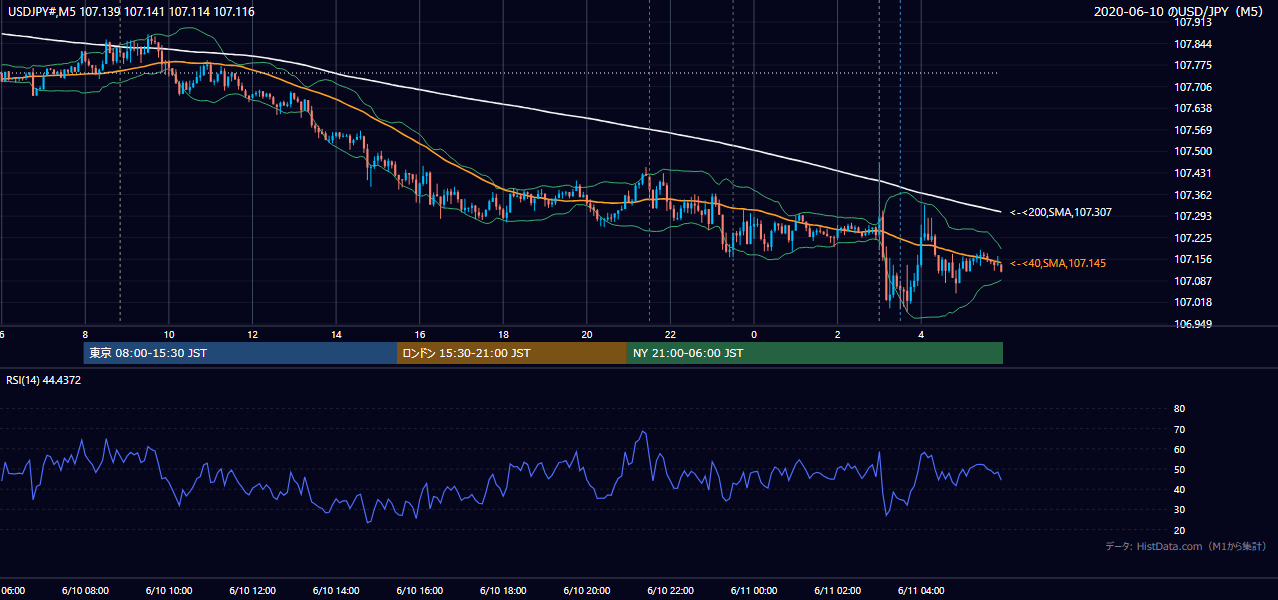Image resolution: width=1278 pixels, height=600 pixels.
Task: Click the 6/10 08:00 date label
Action: click(x=84, y=590)
